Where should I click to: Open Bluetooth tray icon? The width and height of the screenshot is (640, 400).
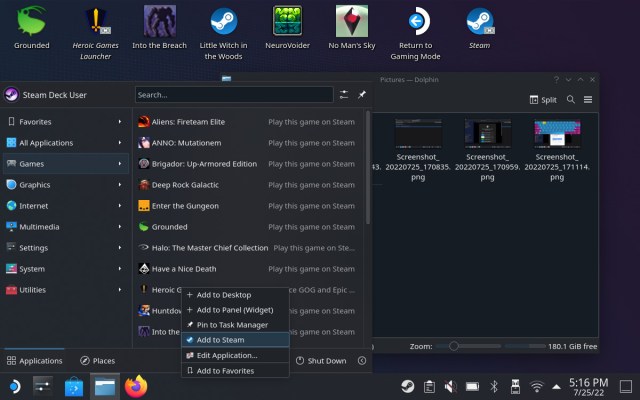(494, 386)
